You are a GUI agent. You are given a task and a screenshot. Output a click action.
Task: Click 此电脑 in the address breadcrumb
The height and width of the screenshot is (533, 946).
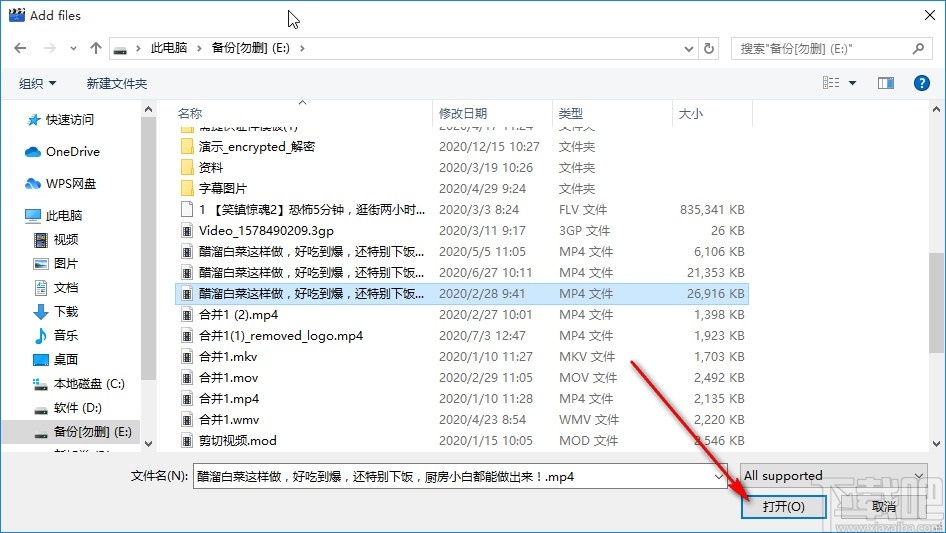pos(169,48)
